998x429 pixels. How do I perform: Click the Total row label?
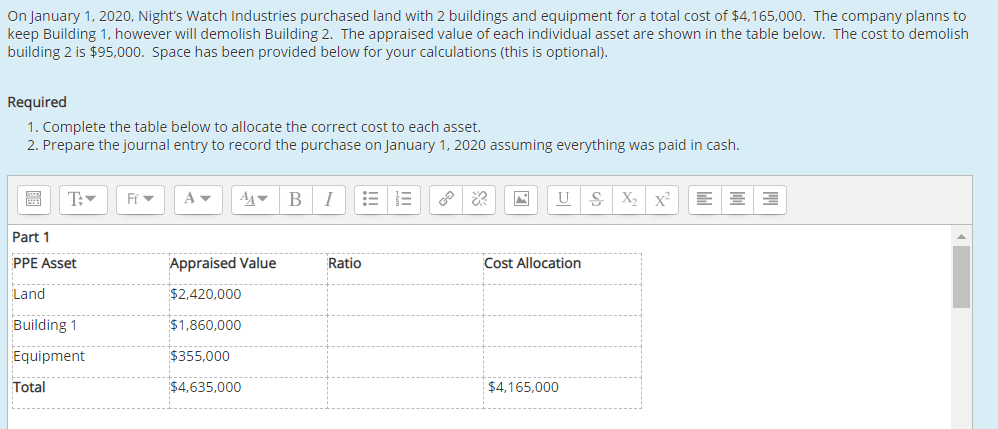[x=29, y=387]
